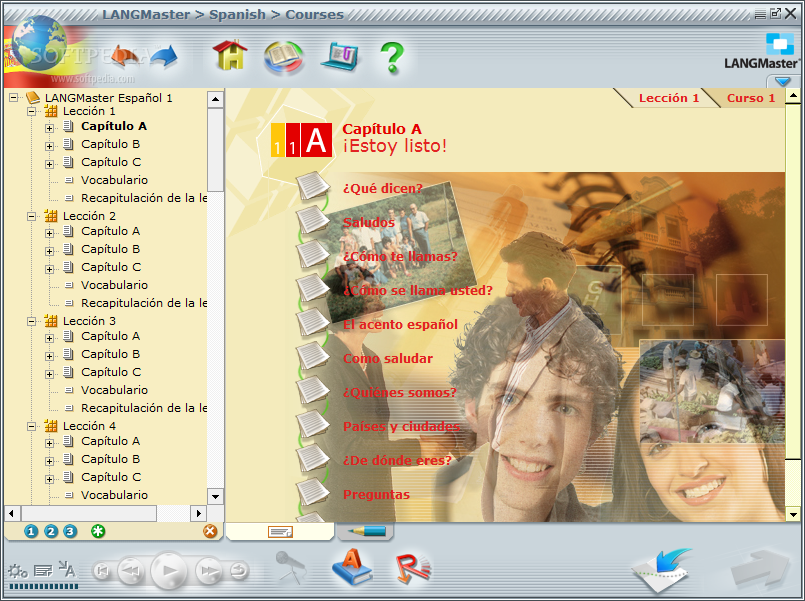Viewport: 805px width, 601px height.
Task: Open the El acento español link
Action: [400, 324]
